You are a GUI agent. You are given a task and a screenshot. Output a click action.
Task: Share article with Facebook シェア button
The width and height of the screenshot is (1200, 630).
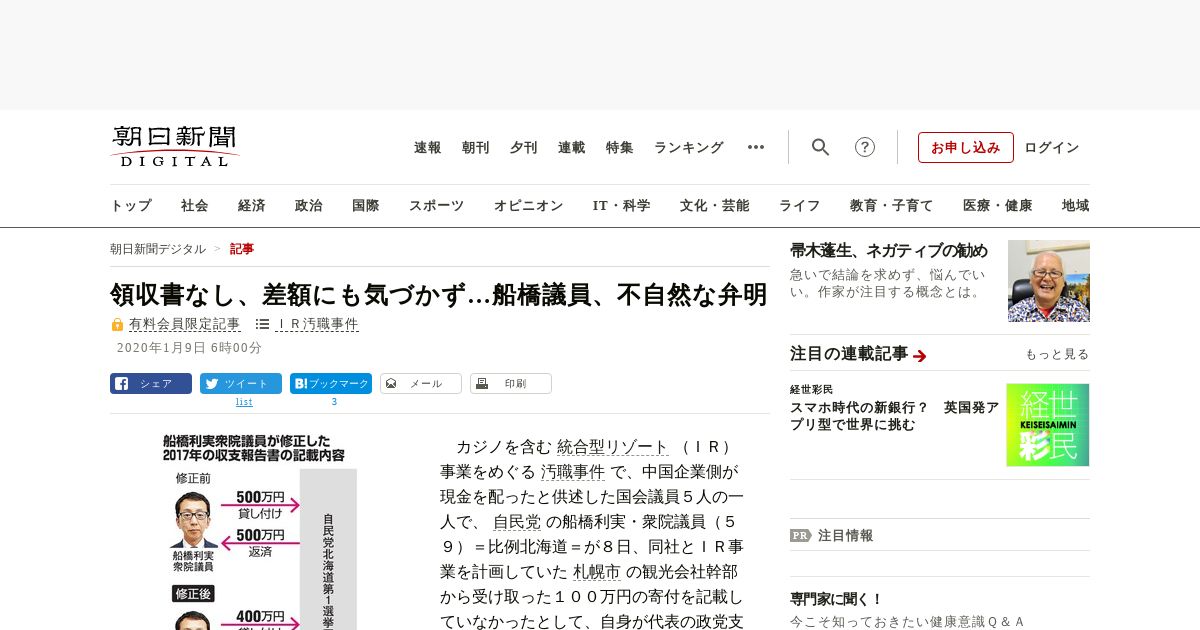click(151, 383)
